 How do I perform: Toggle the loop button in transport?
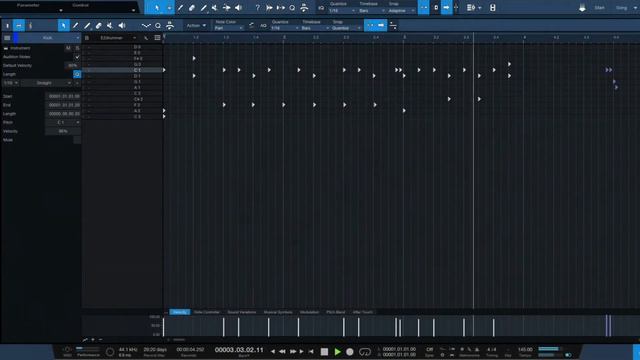pos(364,352)
